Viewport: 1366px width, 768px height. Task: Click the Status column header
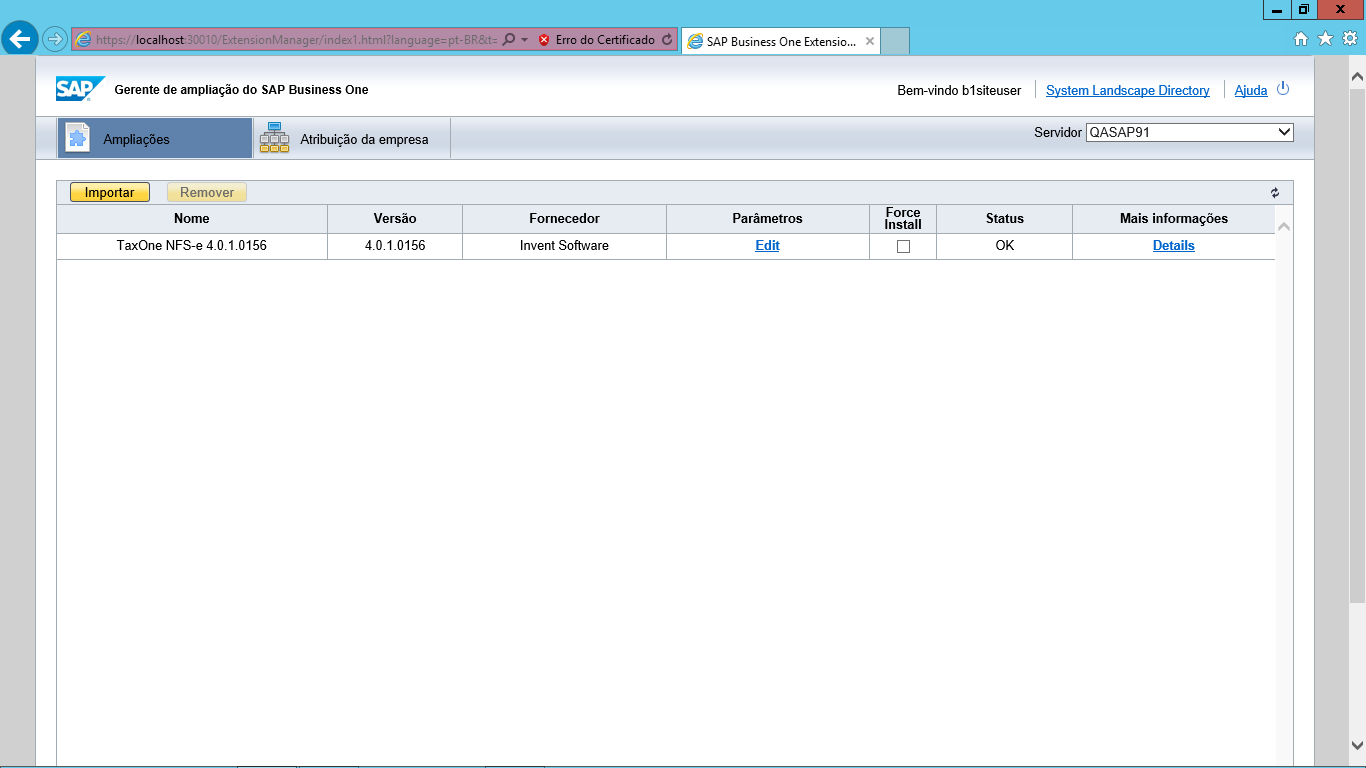click(1005, 219)
